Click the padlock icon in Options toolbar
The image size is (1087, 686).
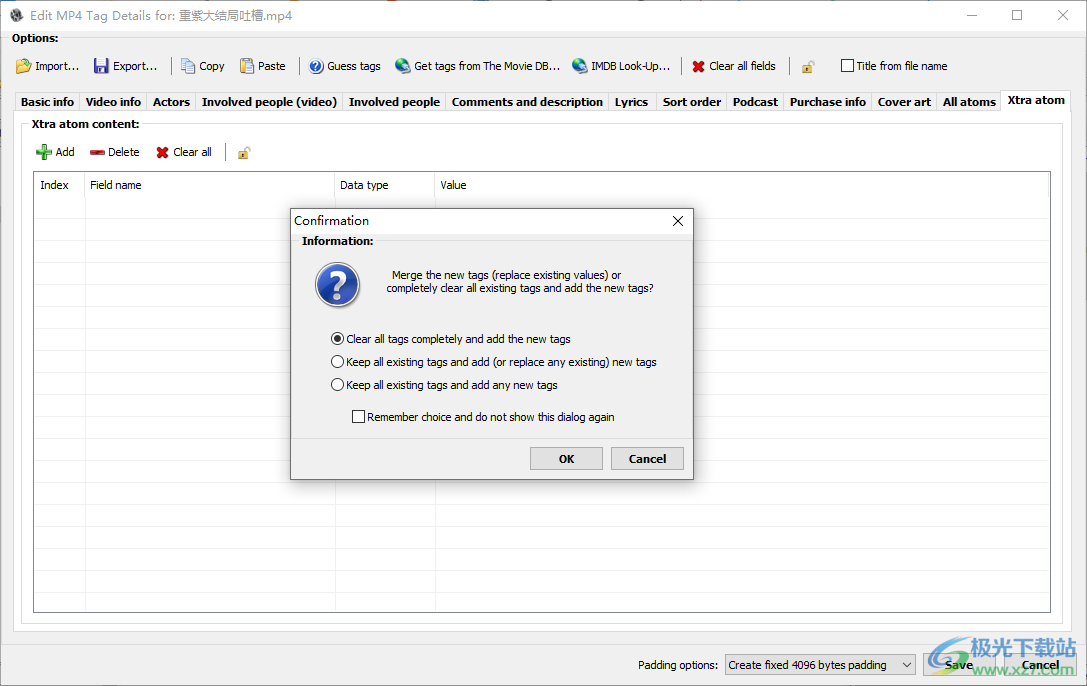pyautogui.click(x=808, y=67)
